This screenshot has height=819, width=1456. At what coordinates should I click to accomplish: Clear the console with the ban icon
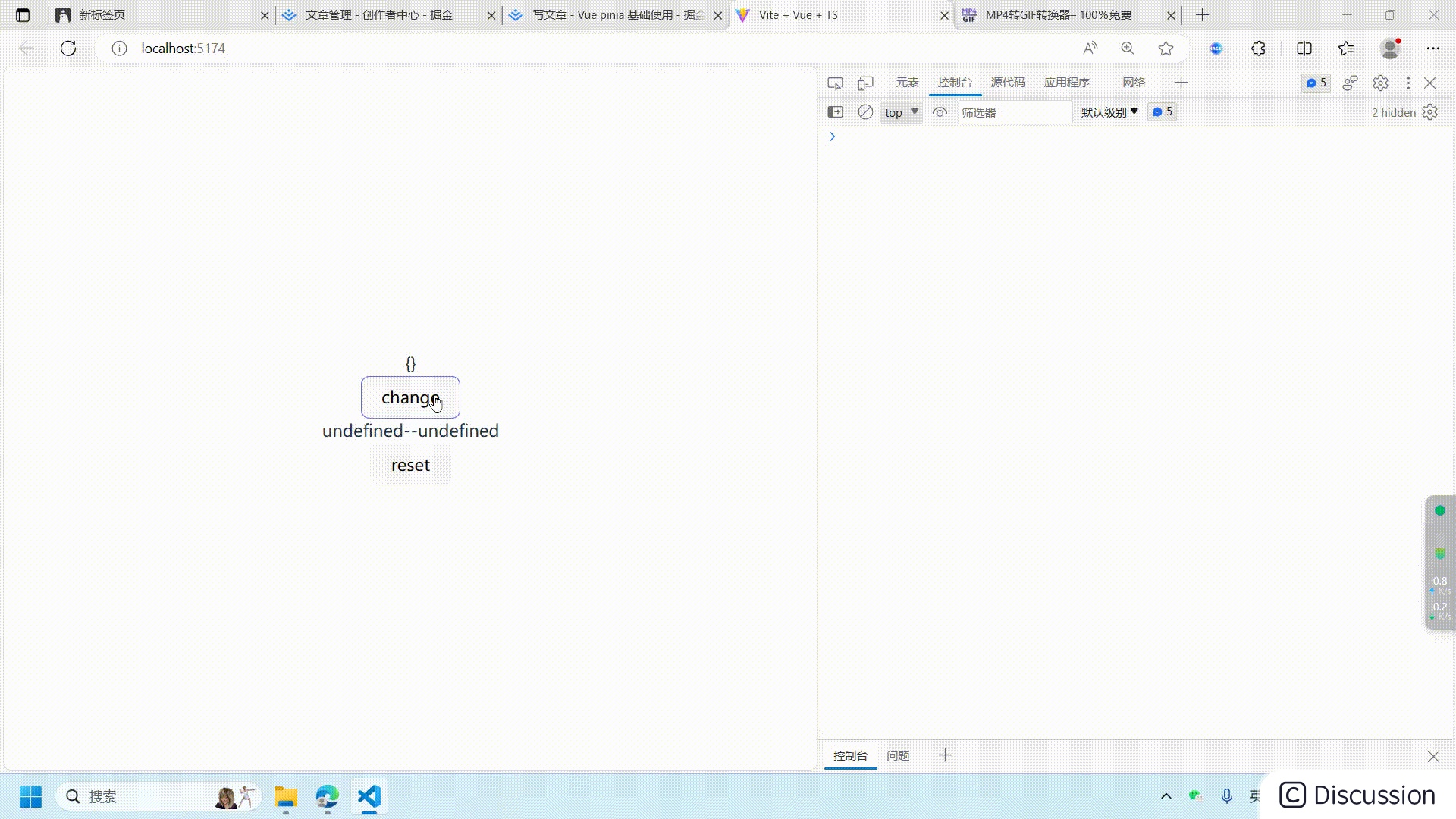(865, 112)
